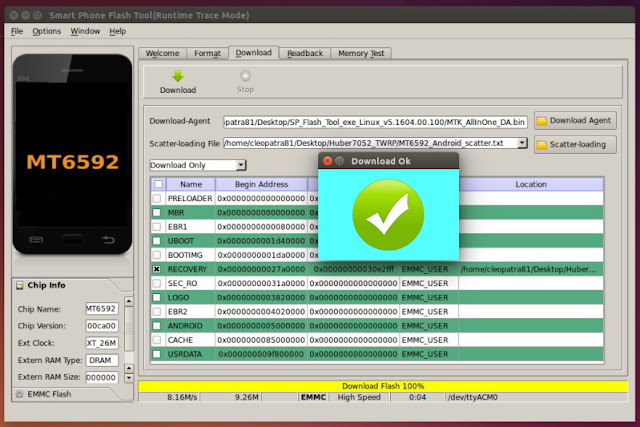Click the green Download arrow icon
The width and height of the screenshot is (640, 427).
[178, 76]
